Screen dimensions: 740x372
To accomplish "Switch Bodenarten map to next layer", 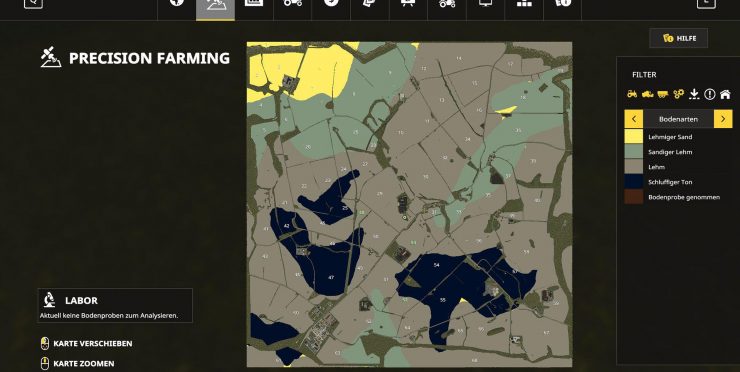I will click(723, 119).
